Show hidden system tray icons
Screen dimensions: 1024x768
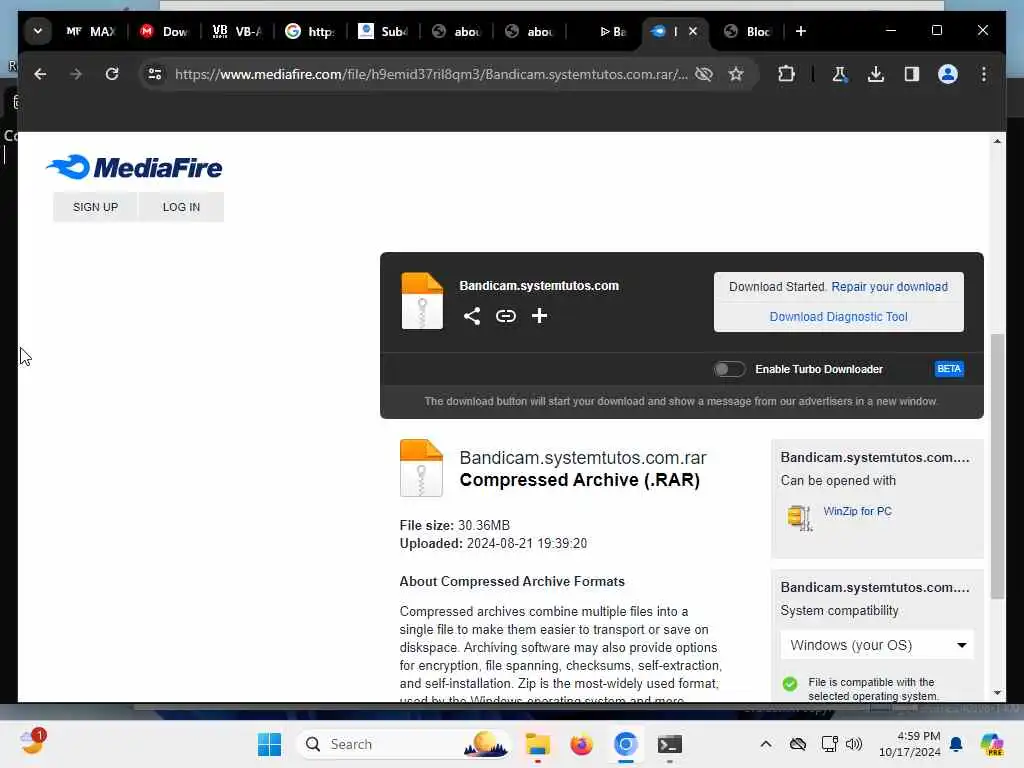click(766, 744)
